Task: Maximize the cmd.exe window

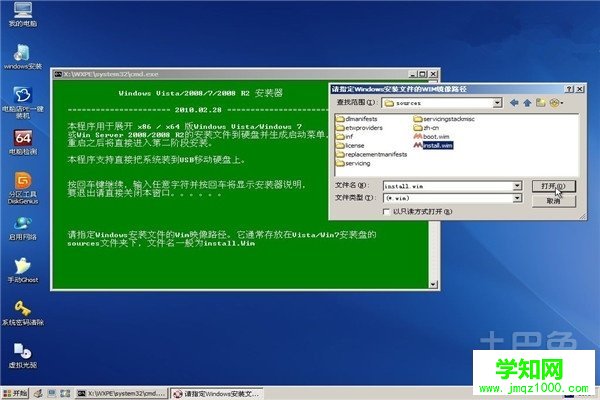Action: [x=422, y=74]
